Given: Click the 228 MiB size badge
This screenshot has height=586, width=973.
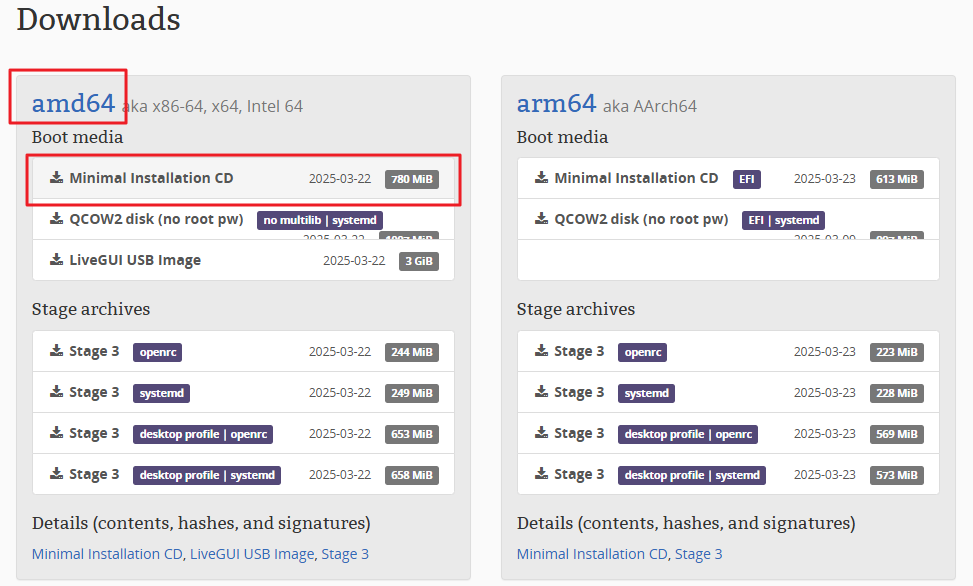Looking at the screenshot, I should 897,393.
